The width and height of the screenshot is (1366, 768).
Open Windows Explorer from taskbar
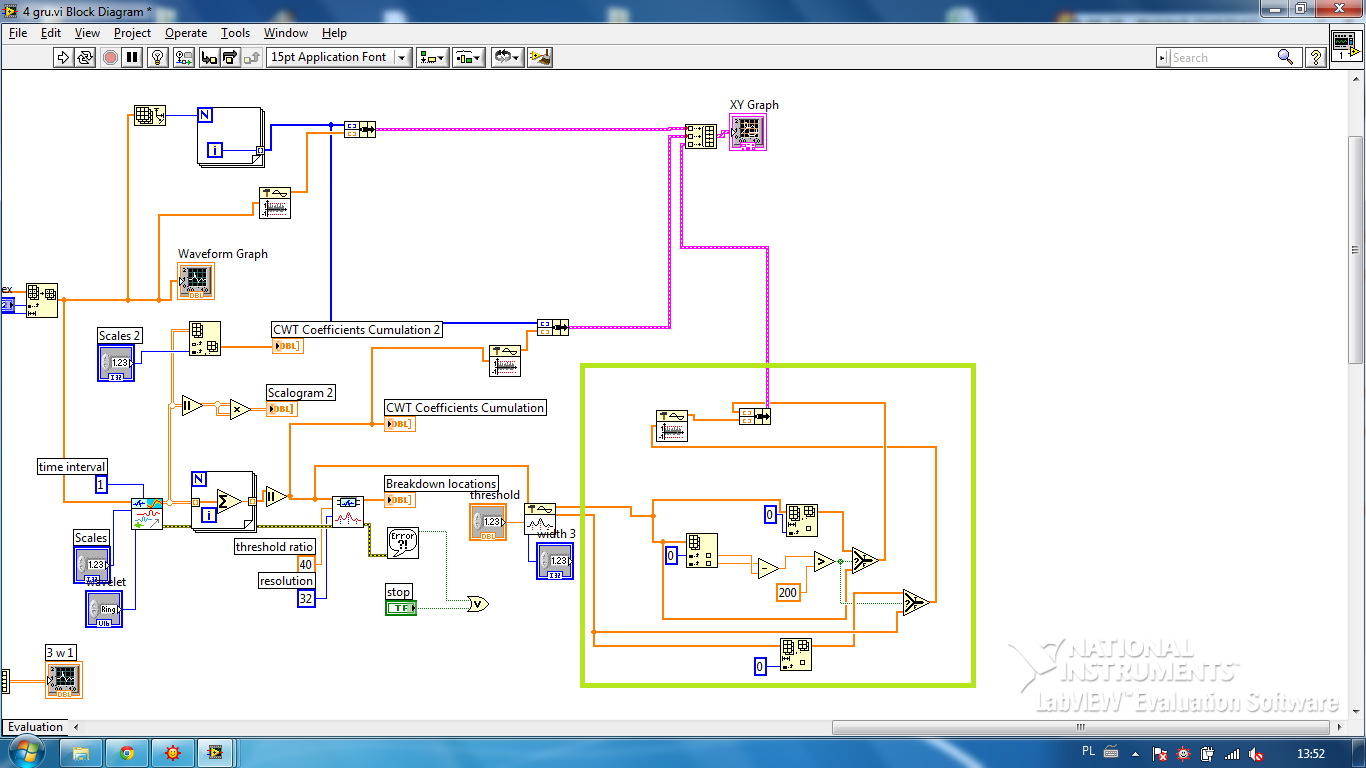point(82,752)
